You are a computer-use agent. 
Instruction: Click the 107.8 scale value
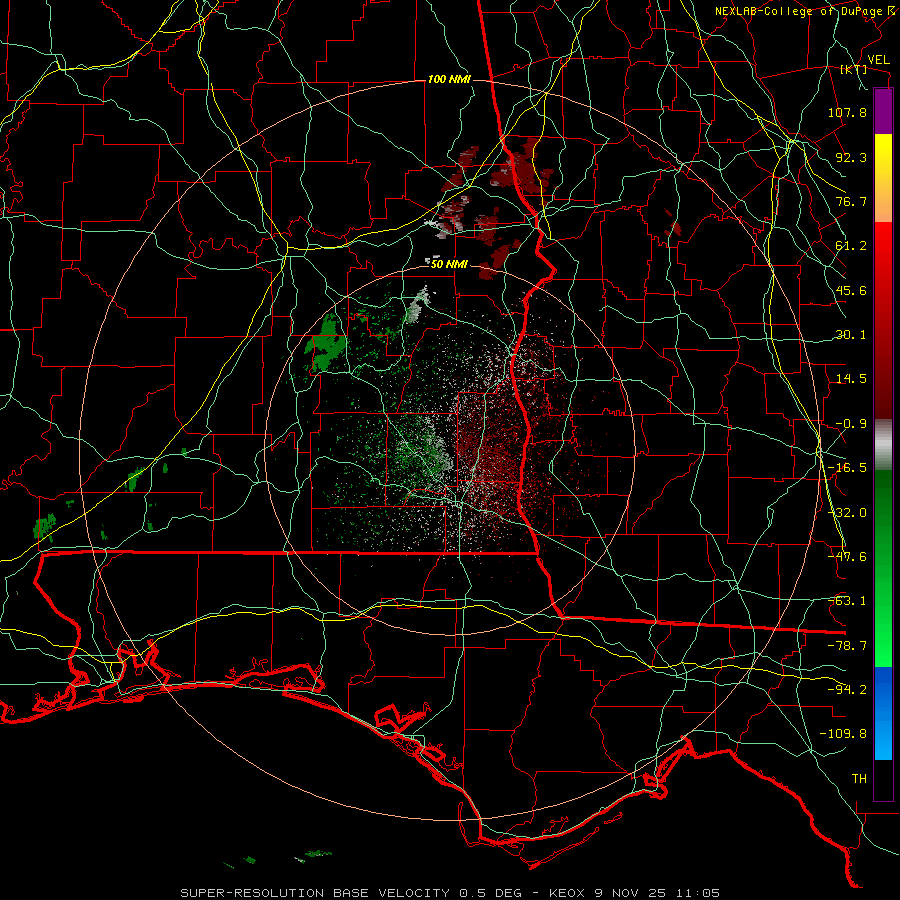click(x=847, y=112)
